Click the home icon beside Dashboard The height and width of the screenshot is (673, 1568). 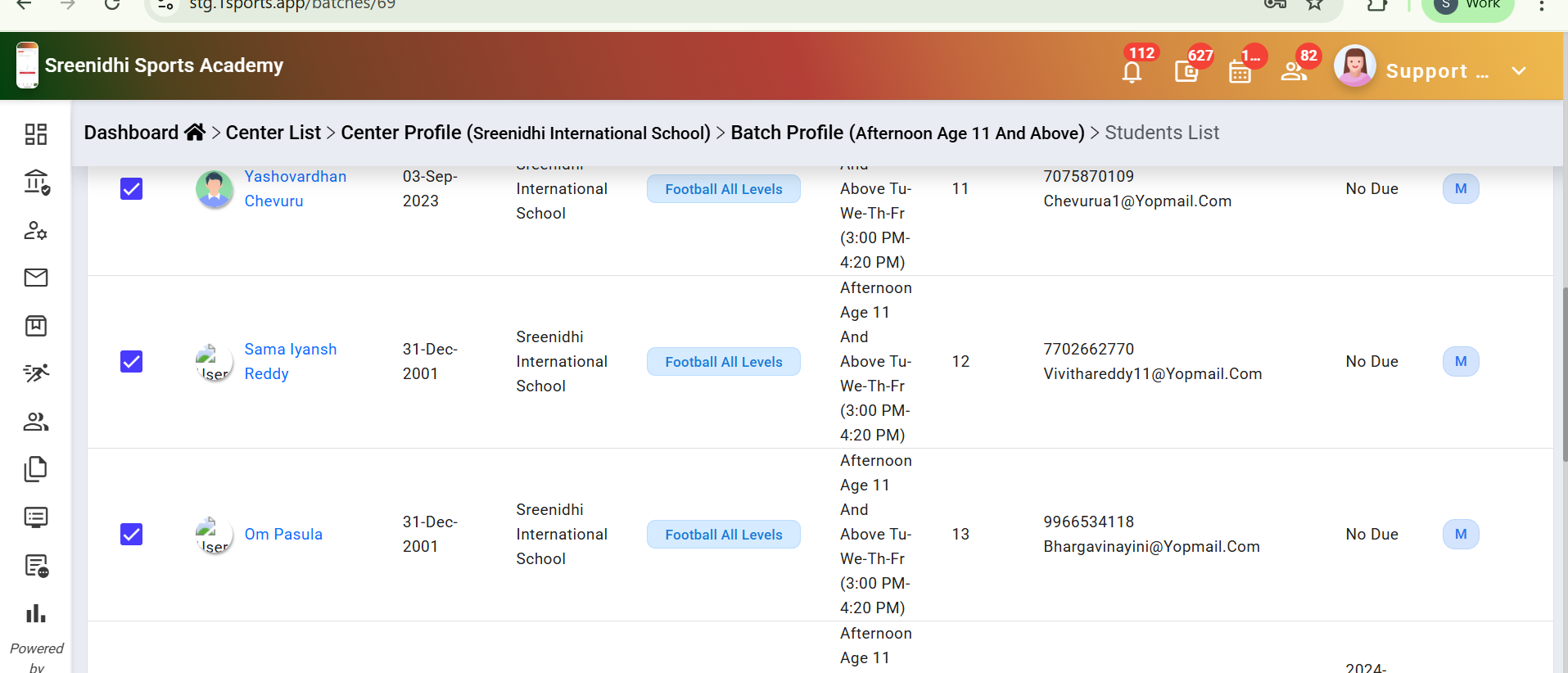(x=195, y=133)
